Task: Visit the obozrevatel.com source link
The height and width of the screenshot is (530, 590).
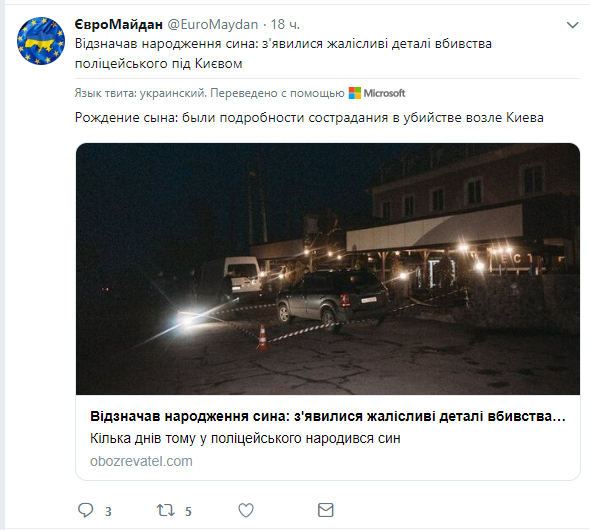Action: (141, 461)
